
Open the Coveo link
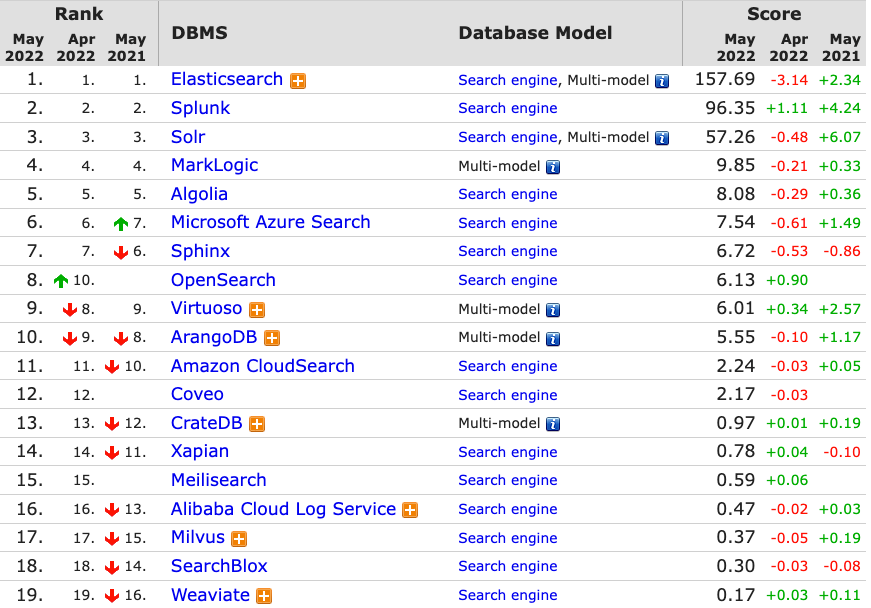(x=197, y=394)
